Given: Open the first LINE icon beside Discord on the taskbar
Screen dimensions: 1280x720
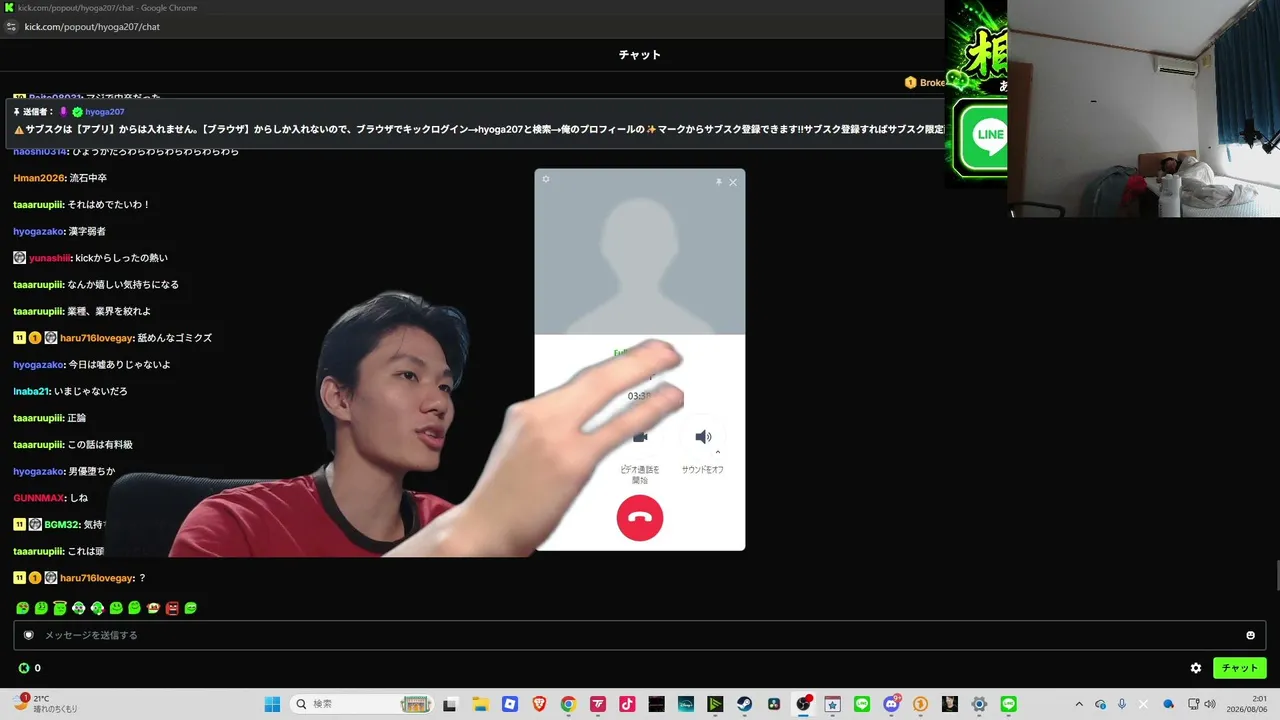Looking at the screenshot, I should 862,704.
